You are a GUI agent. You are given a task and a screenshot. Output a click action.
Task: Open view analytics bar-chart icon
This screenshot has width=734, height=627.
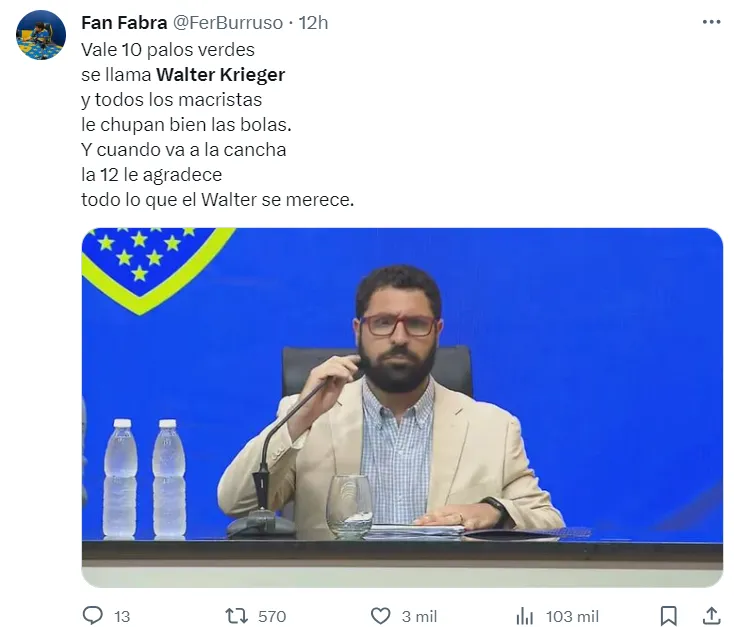pyautogui.click(x=523, y=615)
